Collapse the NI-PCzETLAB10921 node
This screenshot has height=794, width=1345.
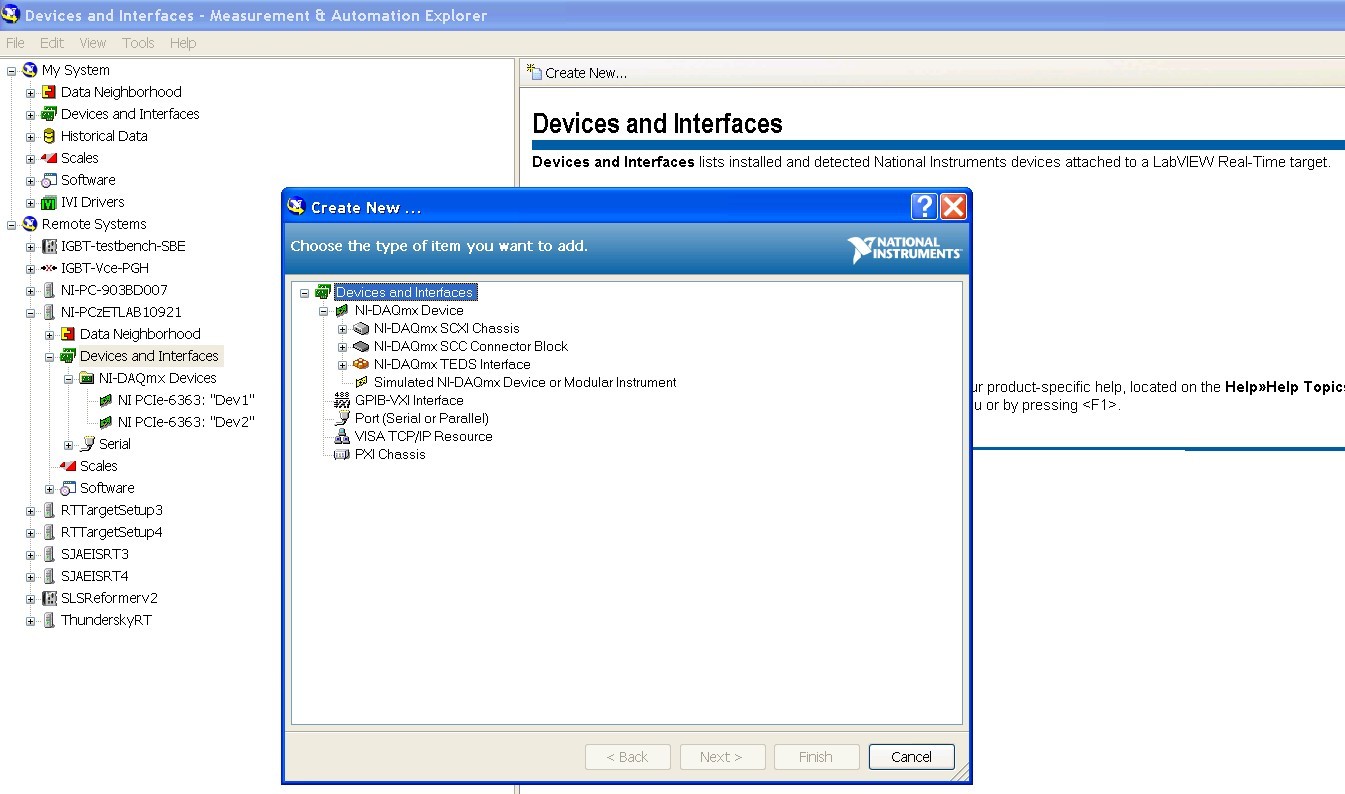click(30, 312)
